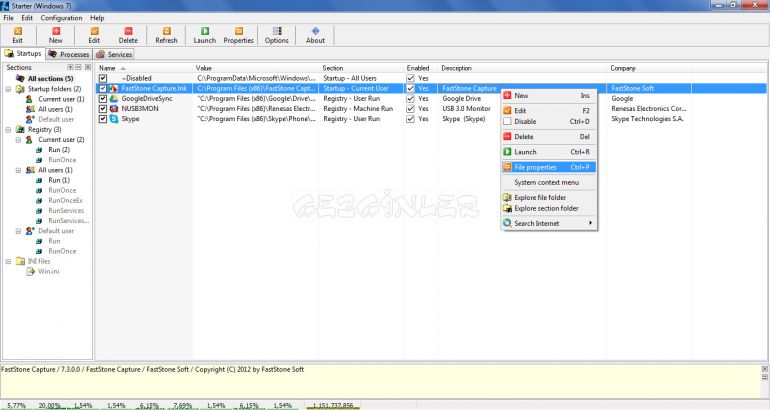Select the RunOnceEx registry tree item
This screenshot has width=770, height=410.
65,200
